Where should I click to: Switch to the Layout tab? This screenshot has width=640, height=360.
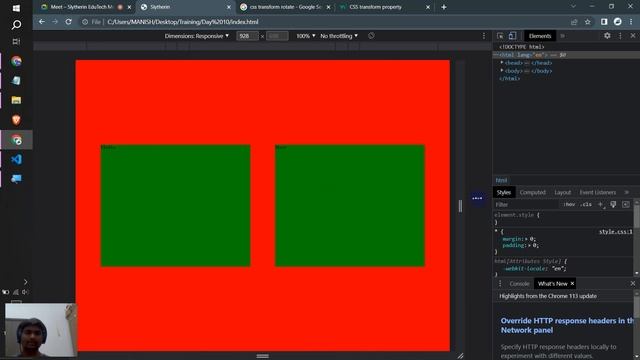tap(562, 192)
